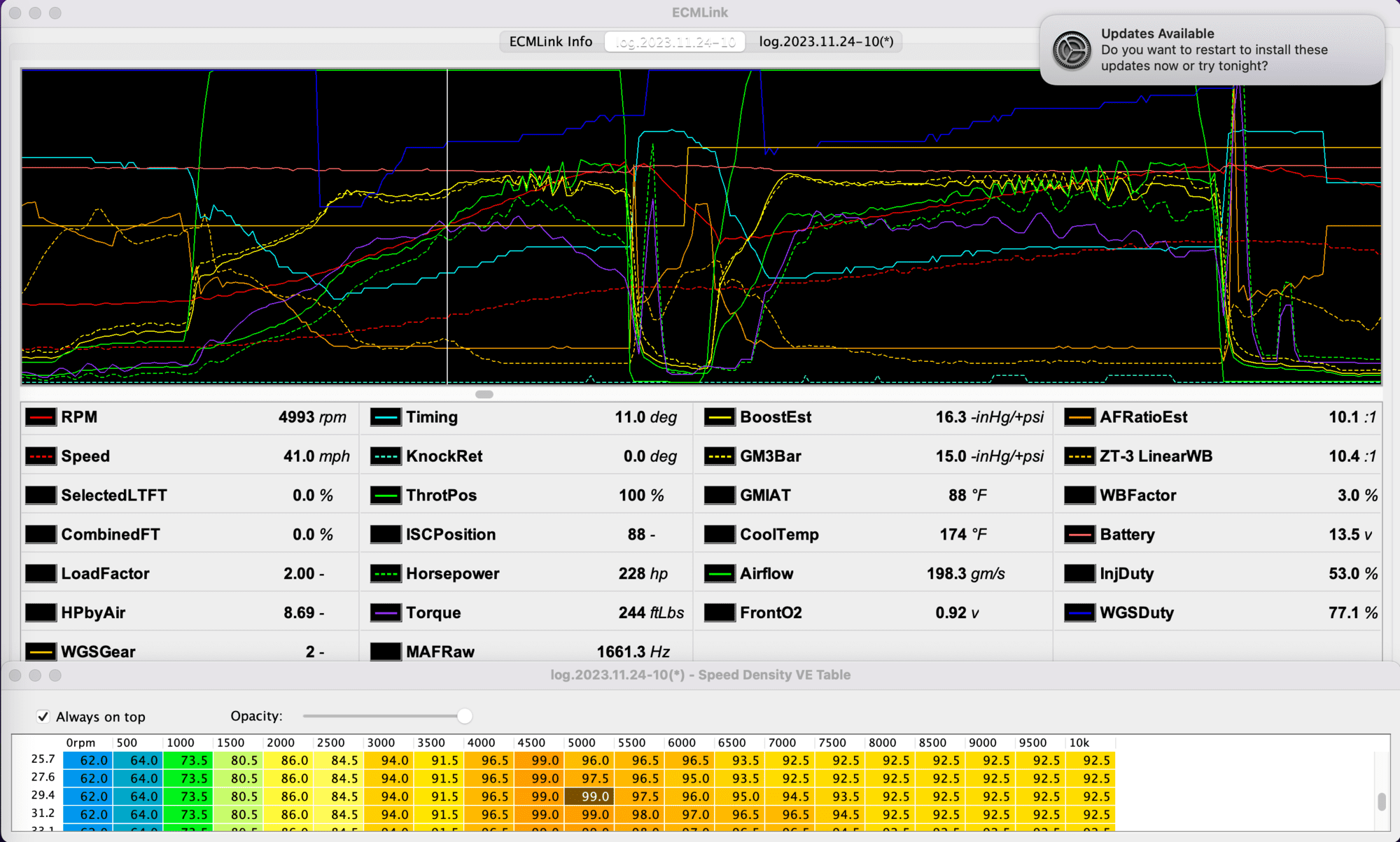The image size is (1400, 842).
Task: Click the LoadFactor color swatch
Action: pyautogui.click(x=41, y=575)
